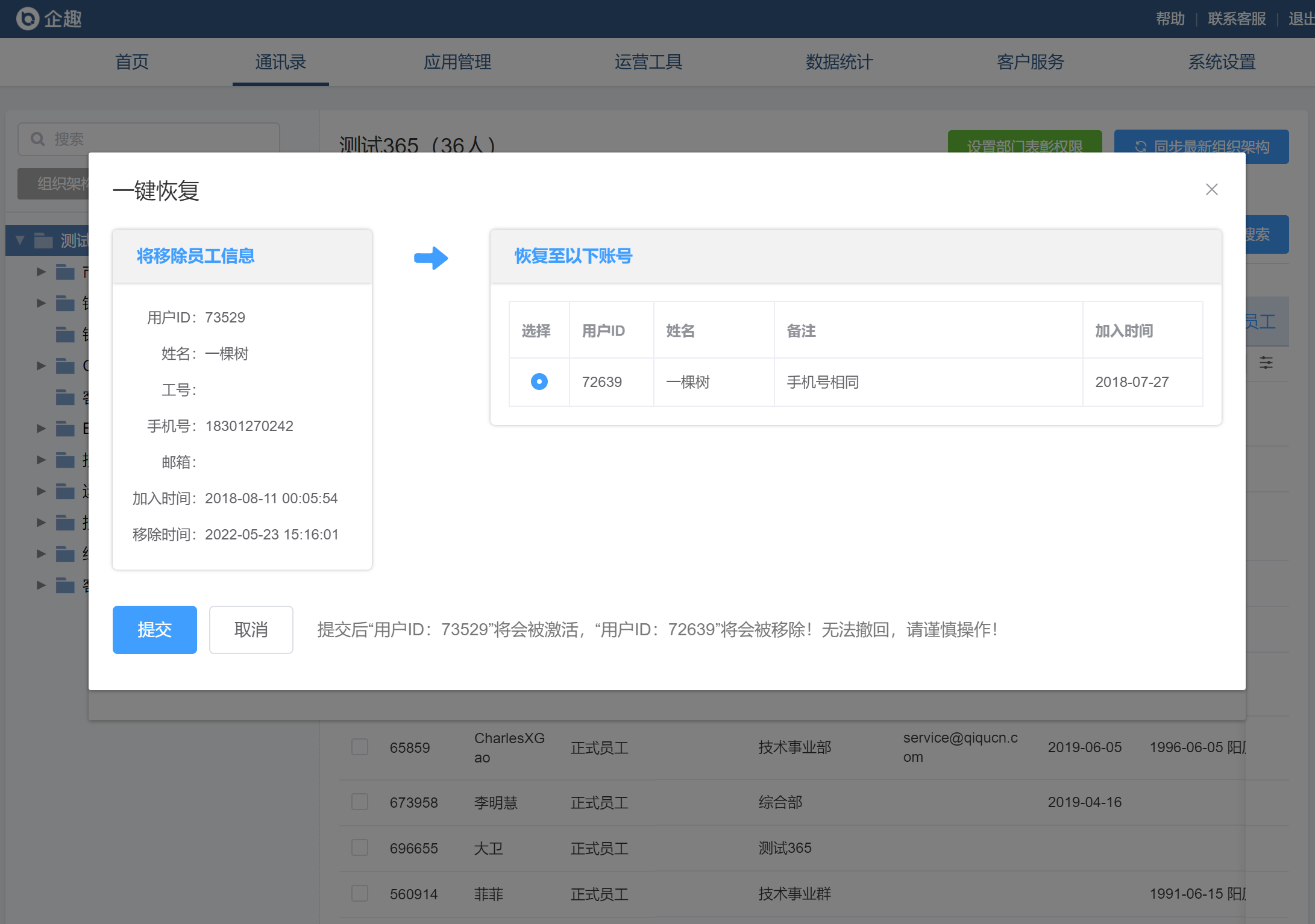Open the 首页 tab
This screenshot has width=1315, height=924.
132,62
